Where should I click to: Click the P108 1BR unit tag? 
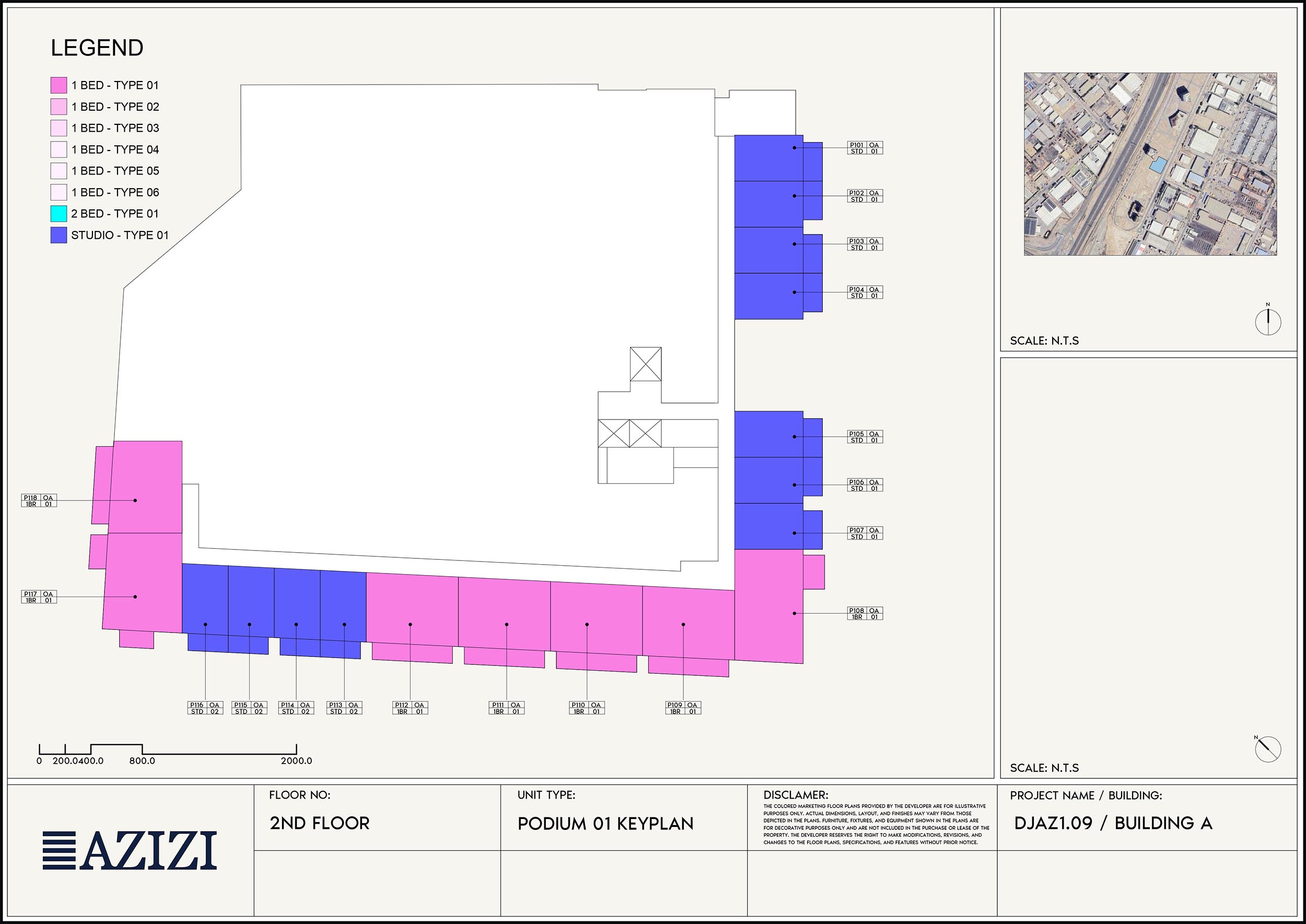[865, 613]
